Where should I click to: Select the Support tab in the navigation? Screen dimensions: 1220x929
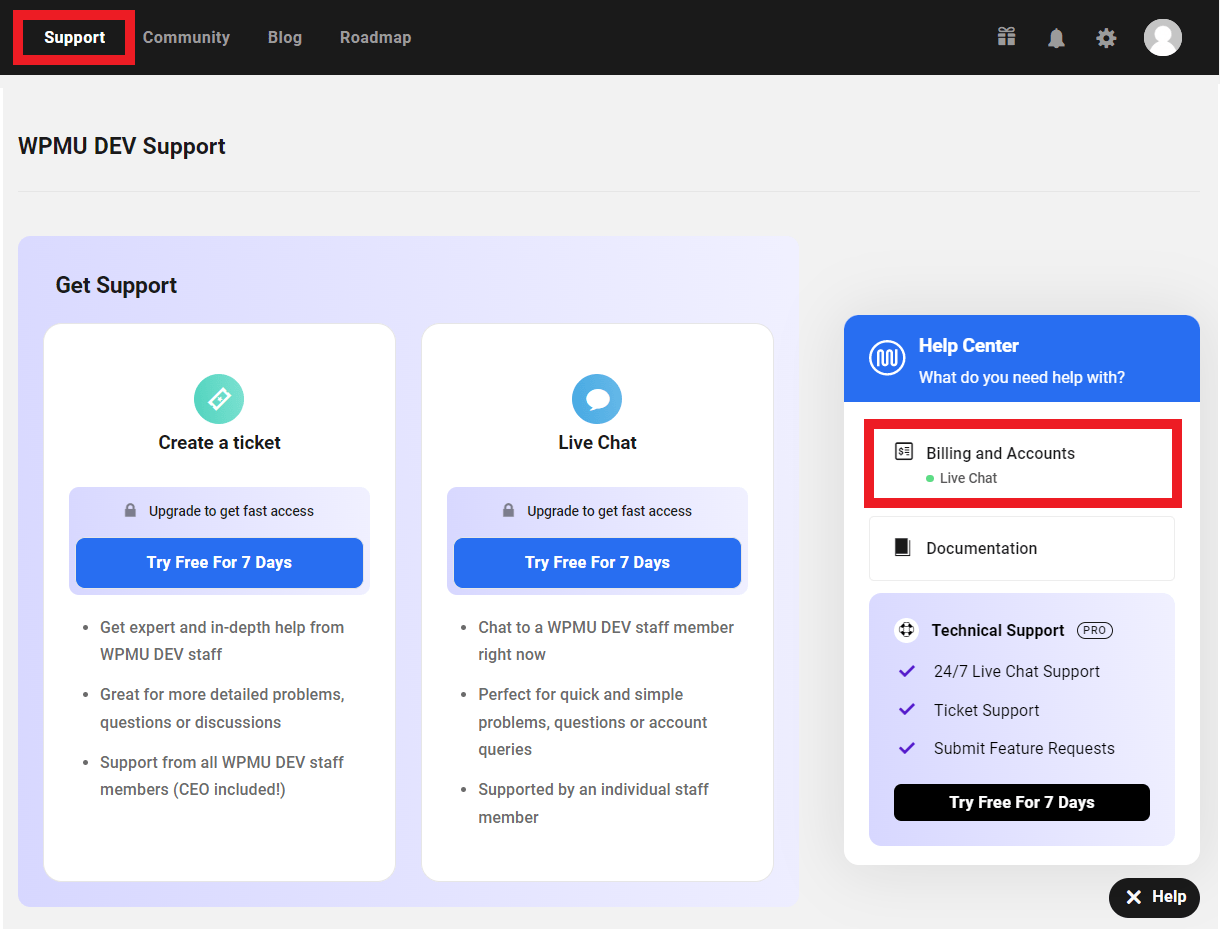click(73, 37)
